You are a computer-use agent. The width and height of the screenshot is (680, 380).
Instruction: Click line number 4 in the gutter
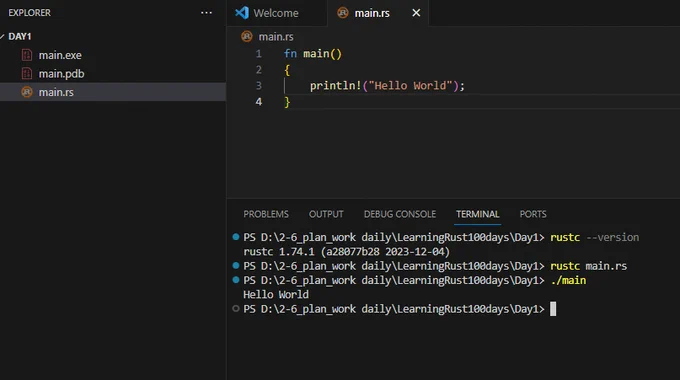click(258, 102)
